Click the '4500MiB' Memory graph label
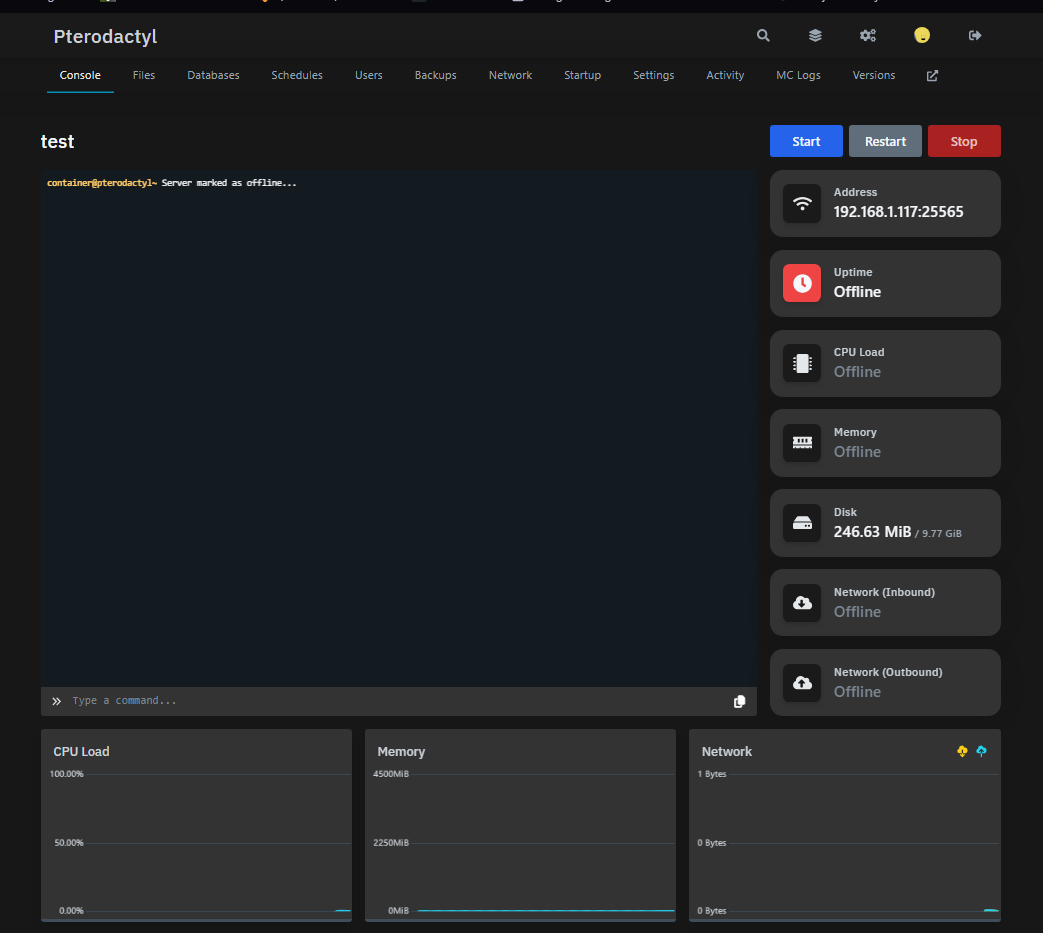 coord(391,774)
